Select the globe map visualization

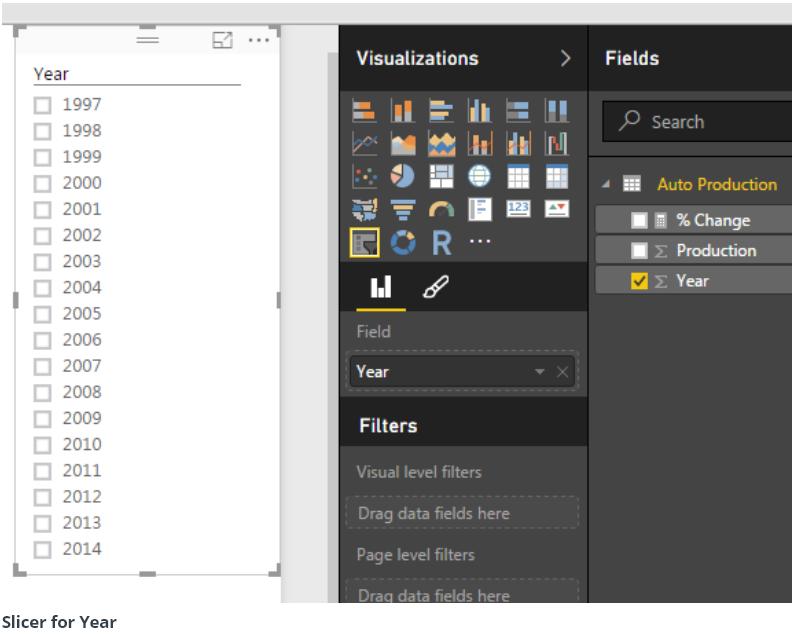(480, 177)
